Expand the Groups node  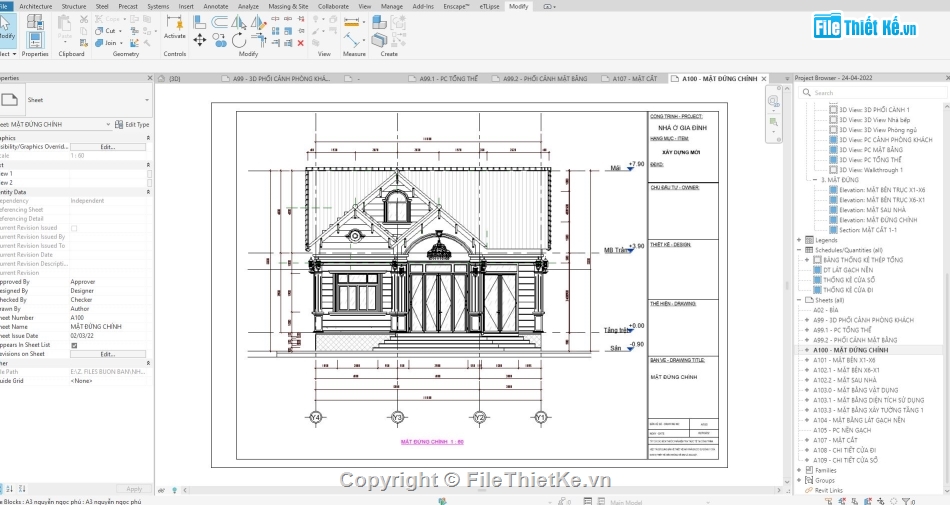point(799,481)
